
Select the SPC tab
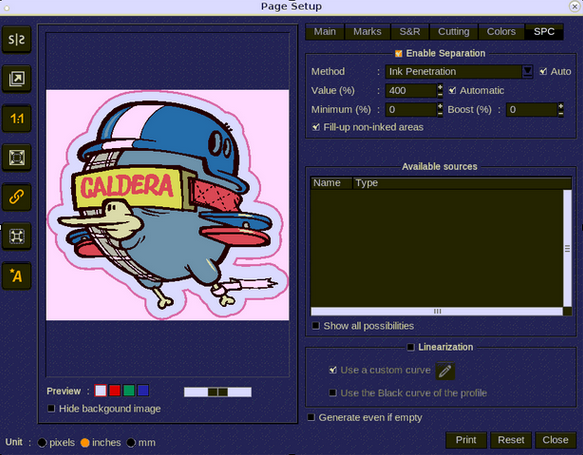click(544, 32)
